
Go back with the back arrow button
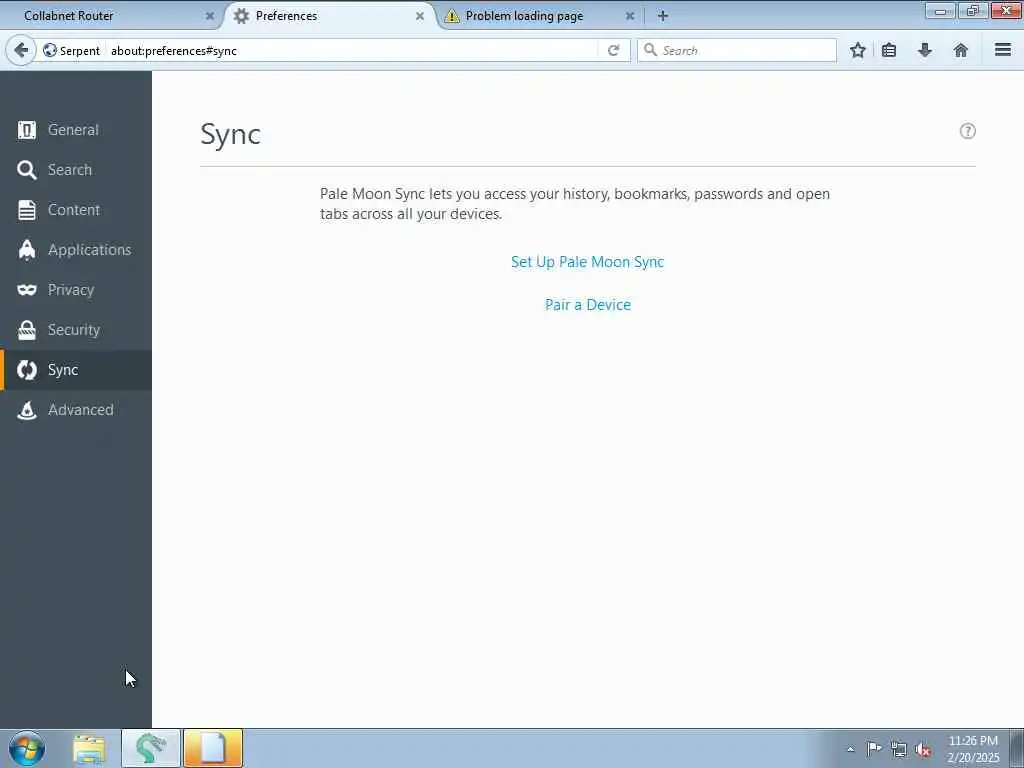[20, 50]
